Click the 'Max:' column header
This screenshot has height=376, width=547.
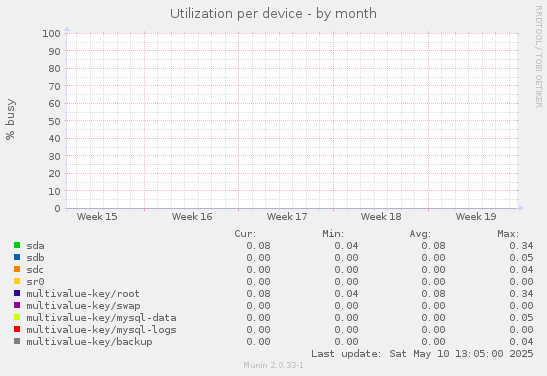pos(508,234)
